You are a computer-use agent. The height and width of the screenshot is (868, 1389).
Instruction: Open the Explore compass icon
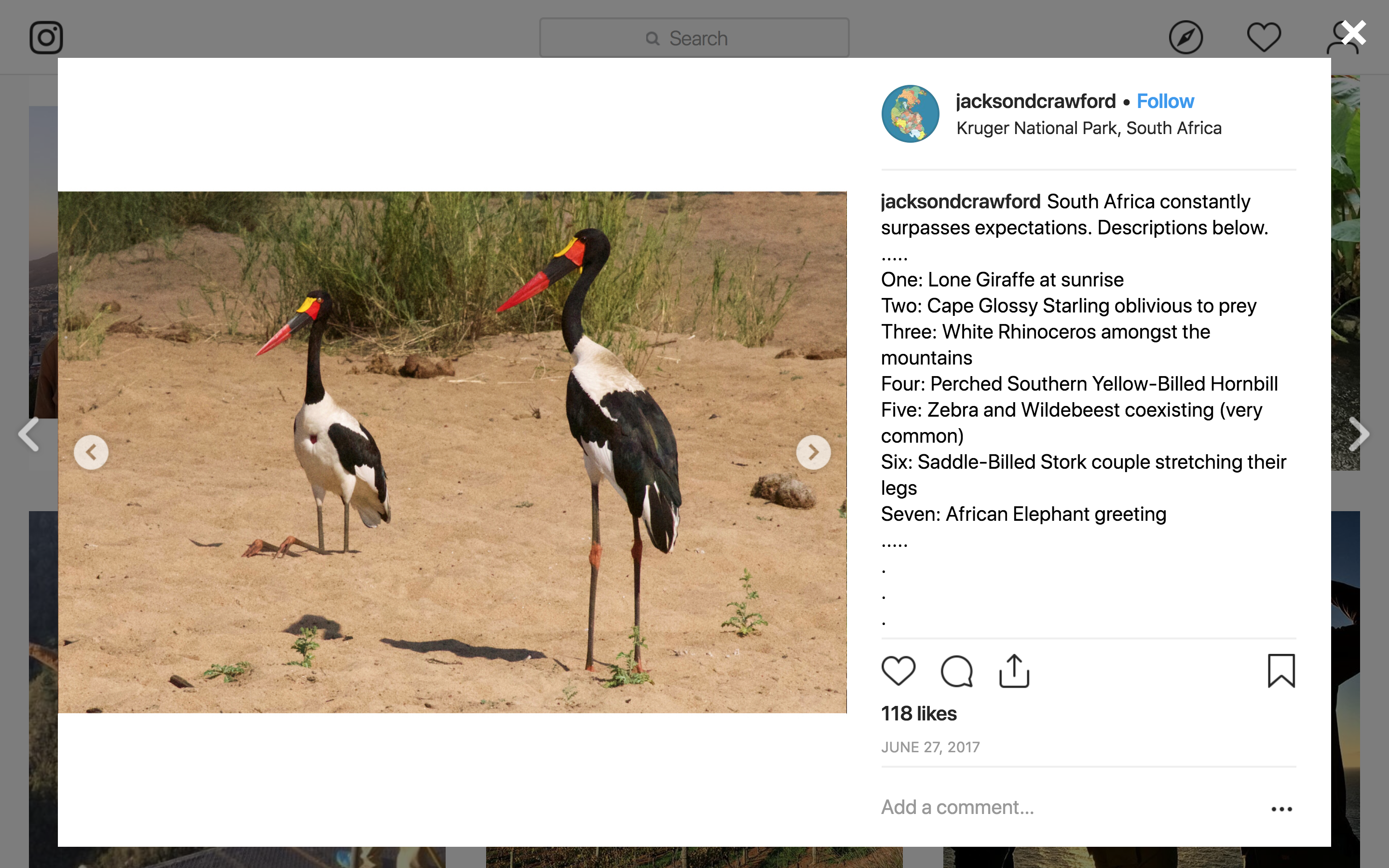click(x=1186, y=38)
